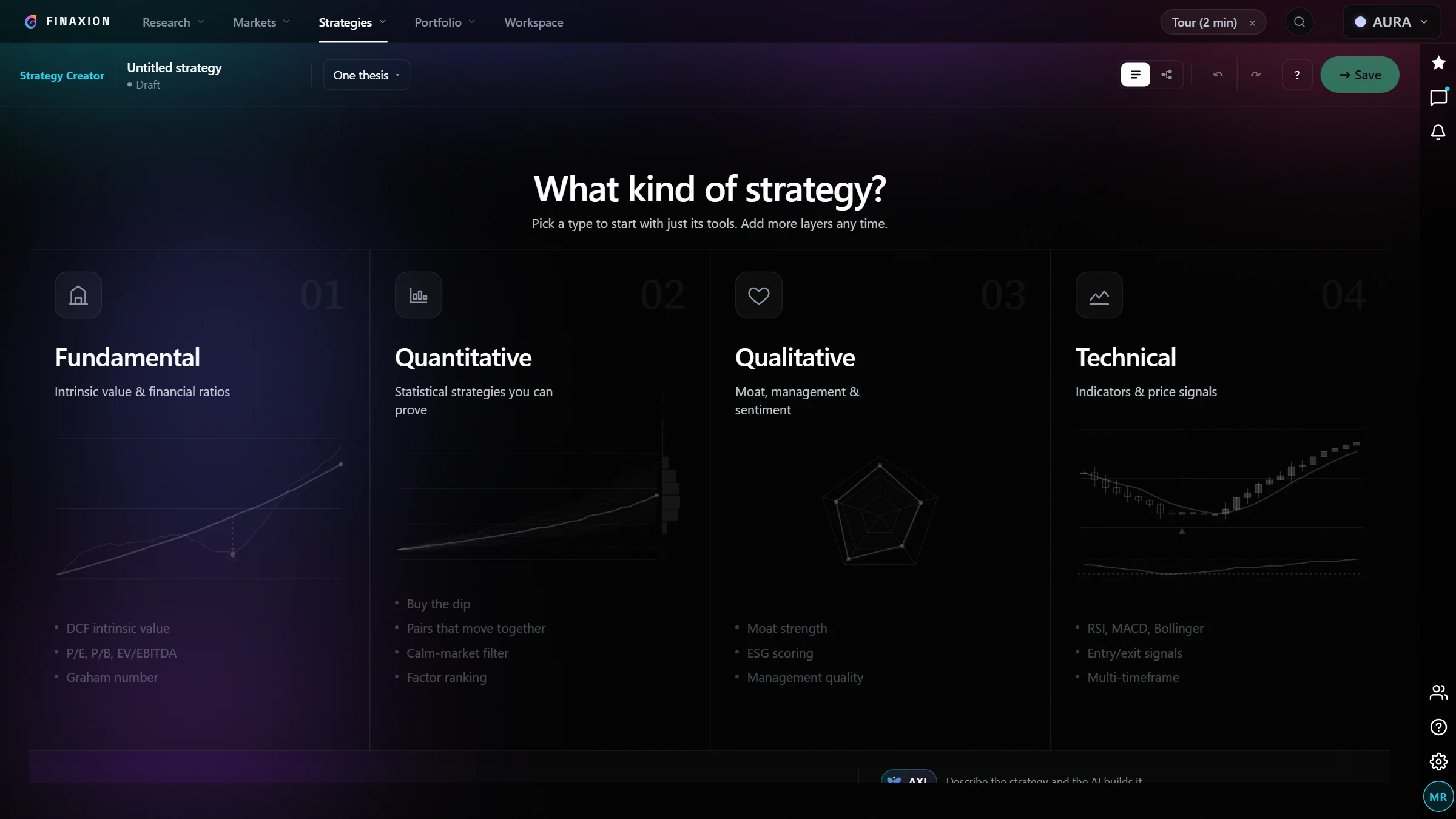Click the "Graham number" bullet
Image resolution: width=1456 pixels, height=819 pixels.
click(x=112, y=678)
